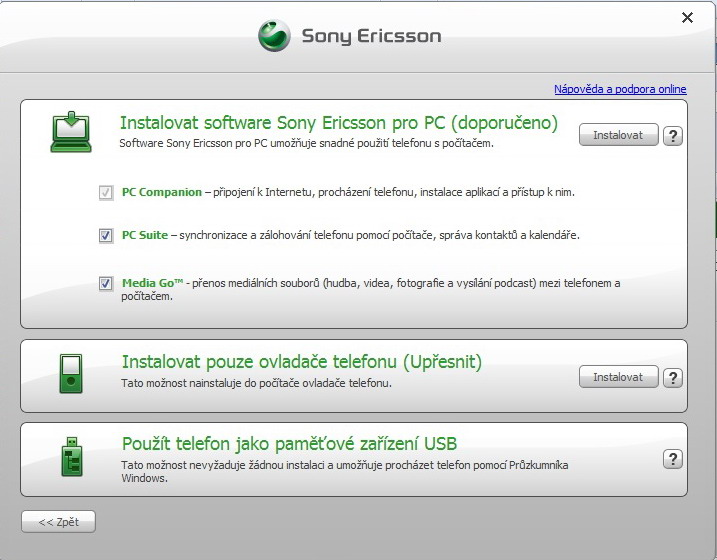The height and width of the screenshot is (560, 717).
Task: Click the PC Companion label text
Action: (162, 192)
